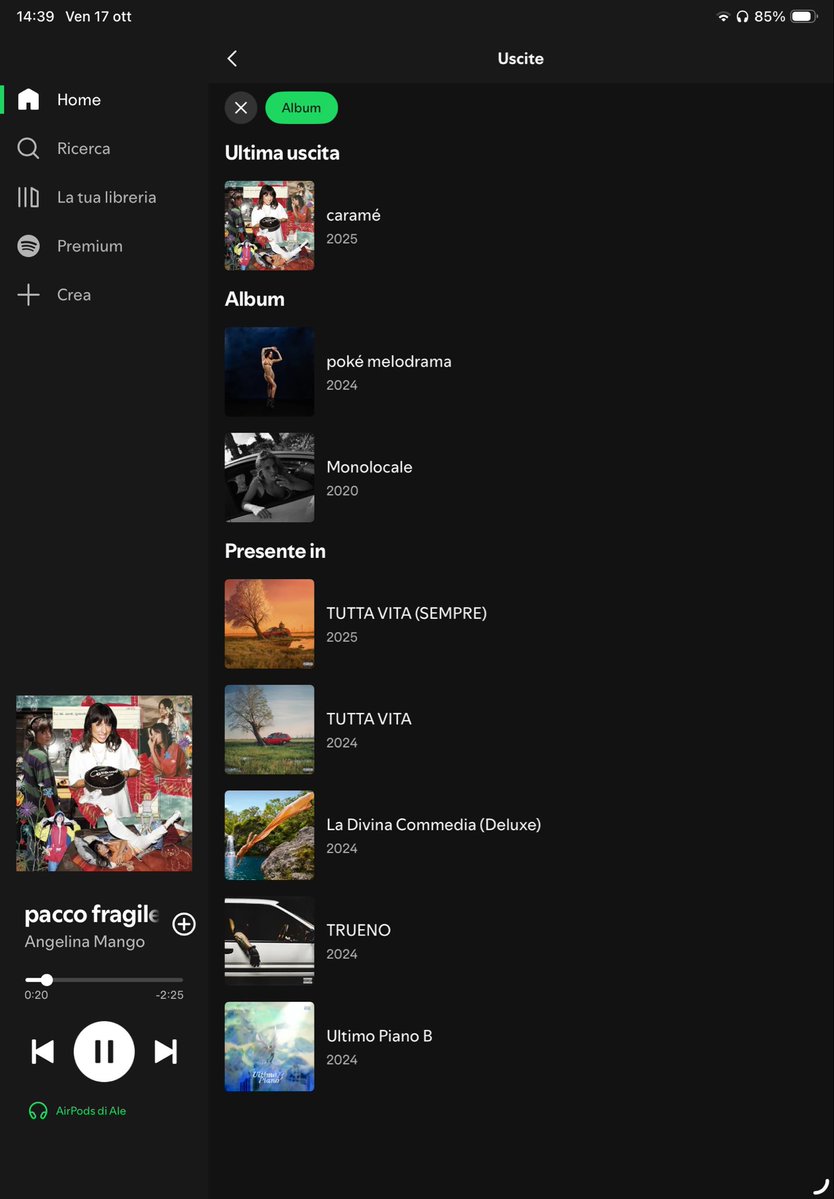Click the remaining time -2:25
This screenshot has width=834, height=1199.
tap(169, 995)
